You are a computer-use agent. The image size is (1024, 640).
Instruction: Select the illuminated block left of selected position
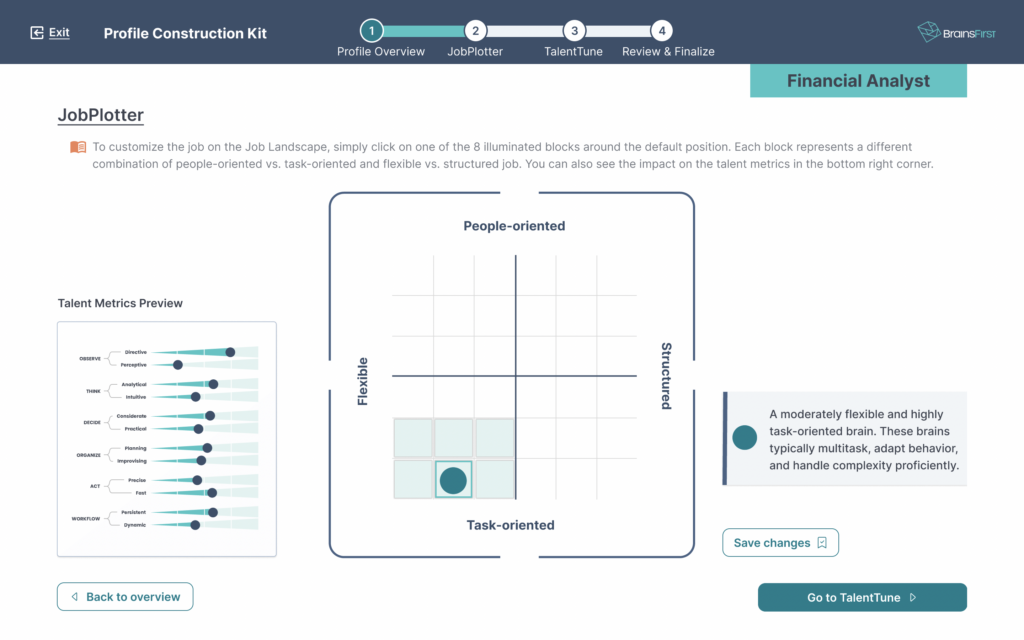tap(413, 479)
